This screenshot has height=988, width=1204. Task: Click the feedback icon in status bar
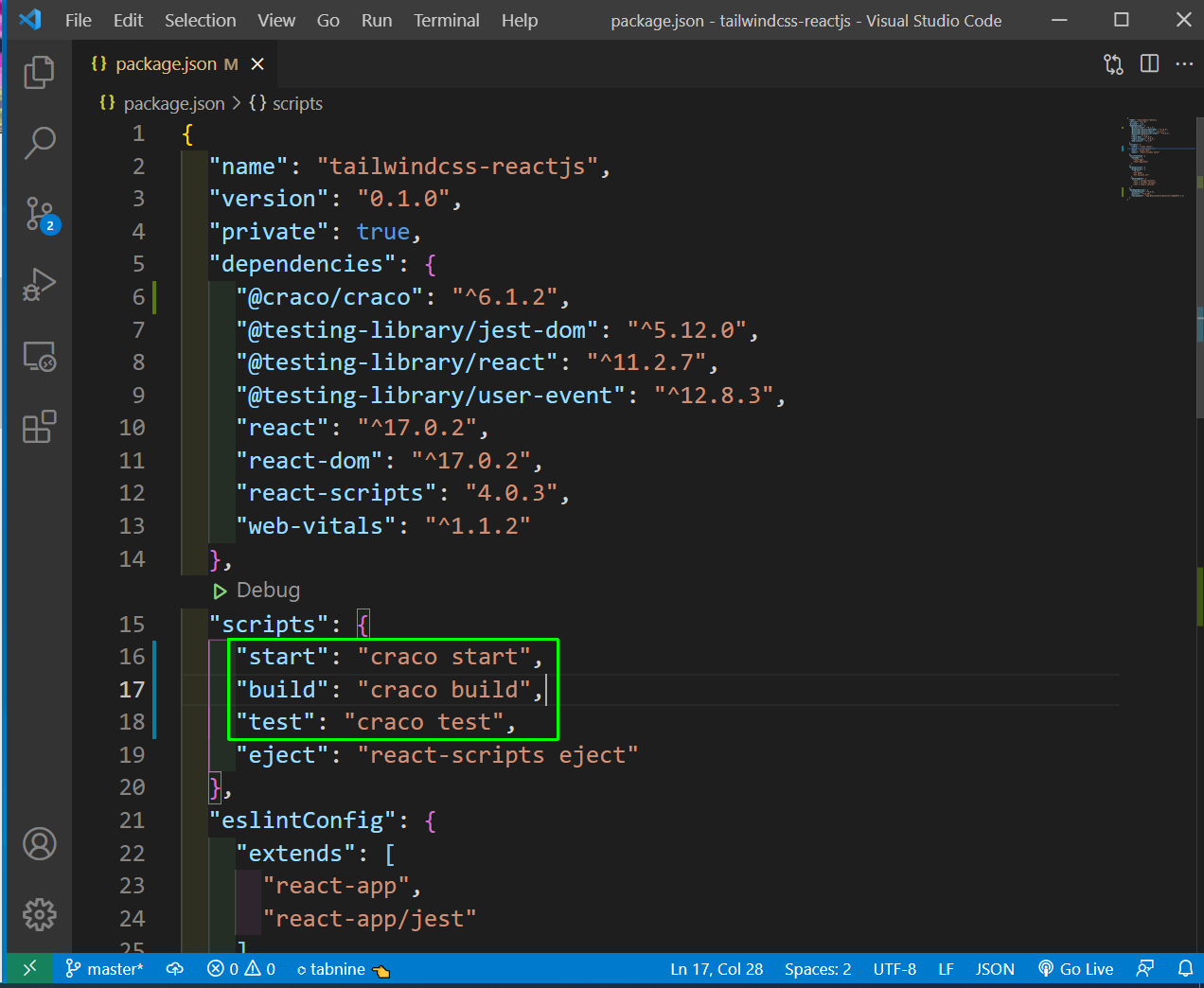1145,969
